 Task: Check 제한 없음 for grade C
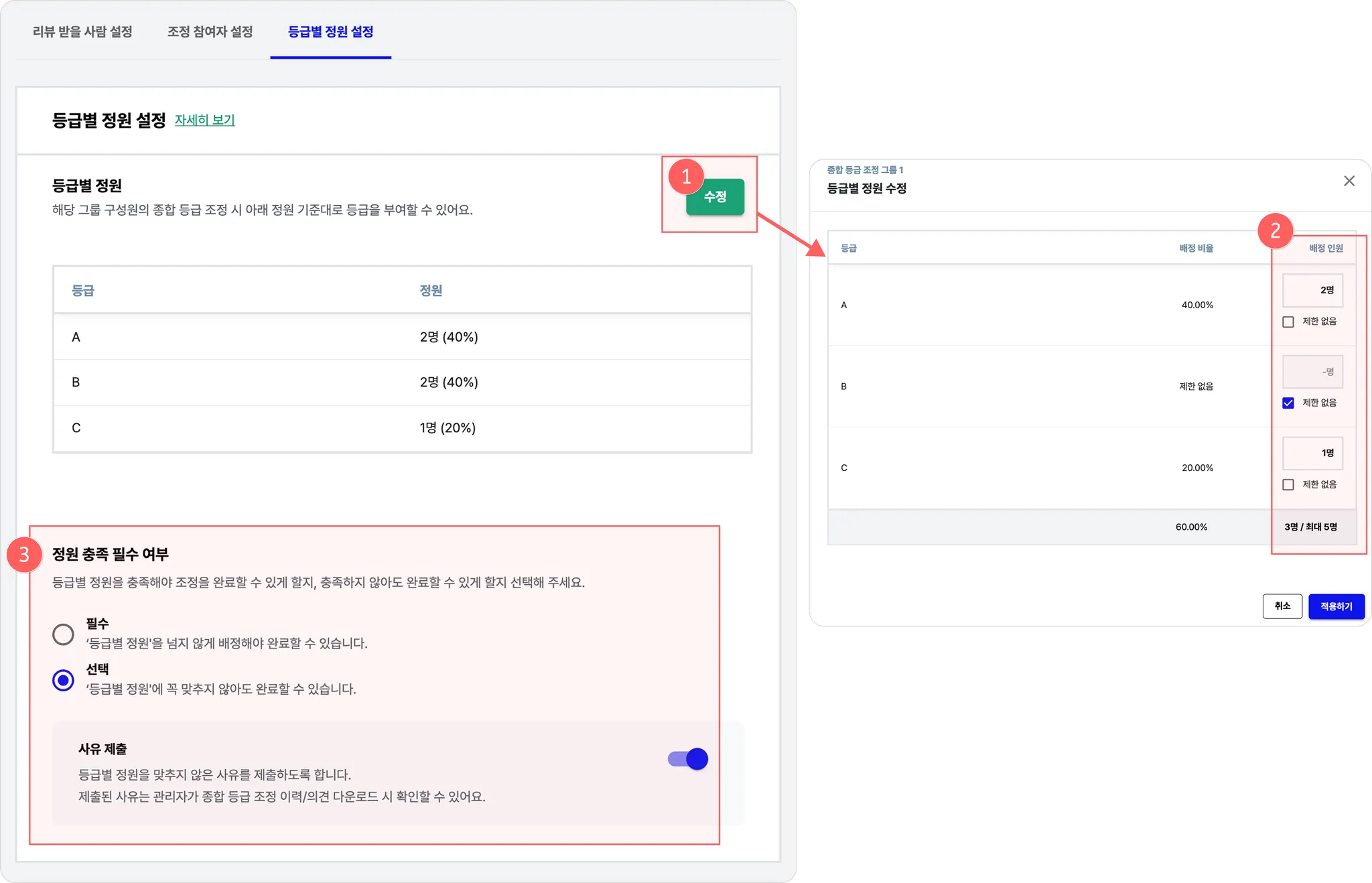point(1288,484)
